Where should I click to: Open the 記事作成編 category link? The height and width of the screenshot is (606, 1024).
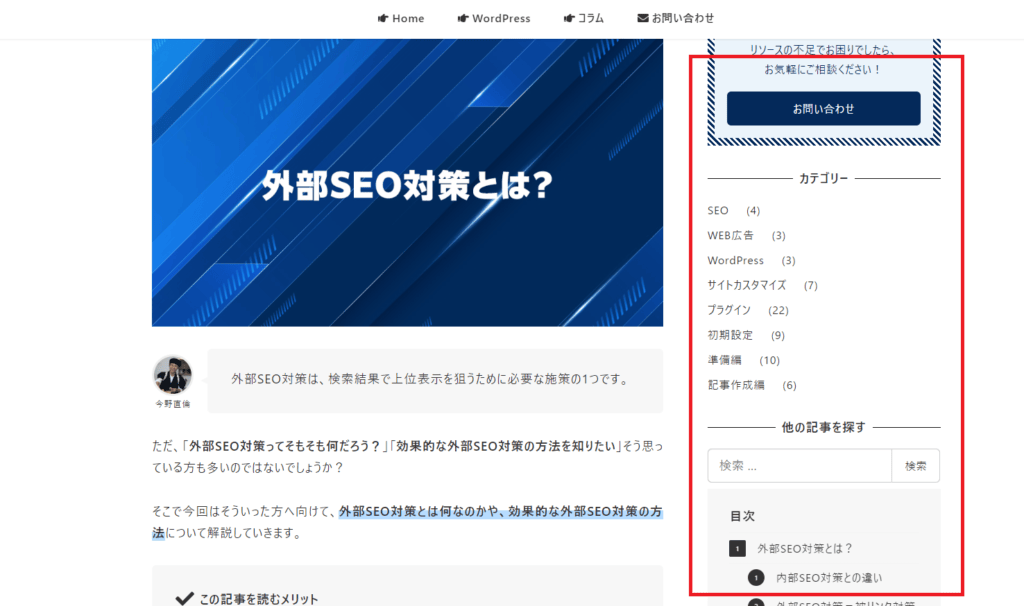pyautogui.click(x=735, y=385)
